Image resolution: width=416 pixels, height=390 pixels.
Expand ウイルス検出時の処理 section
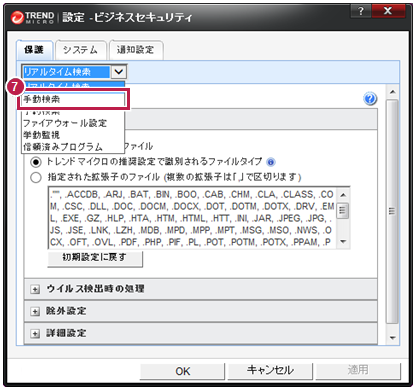click(x=35, y=289)
